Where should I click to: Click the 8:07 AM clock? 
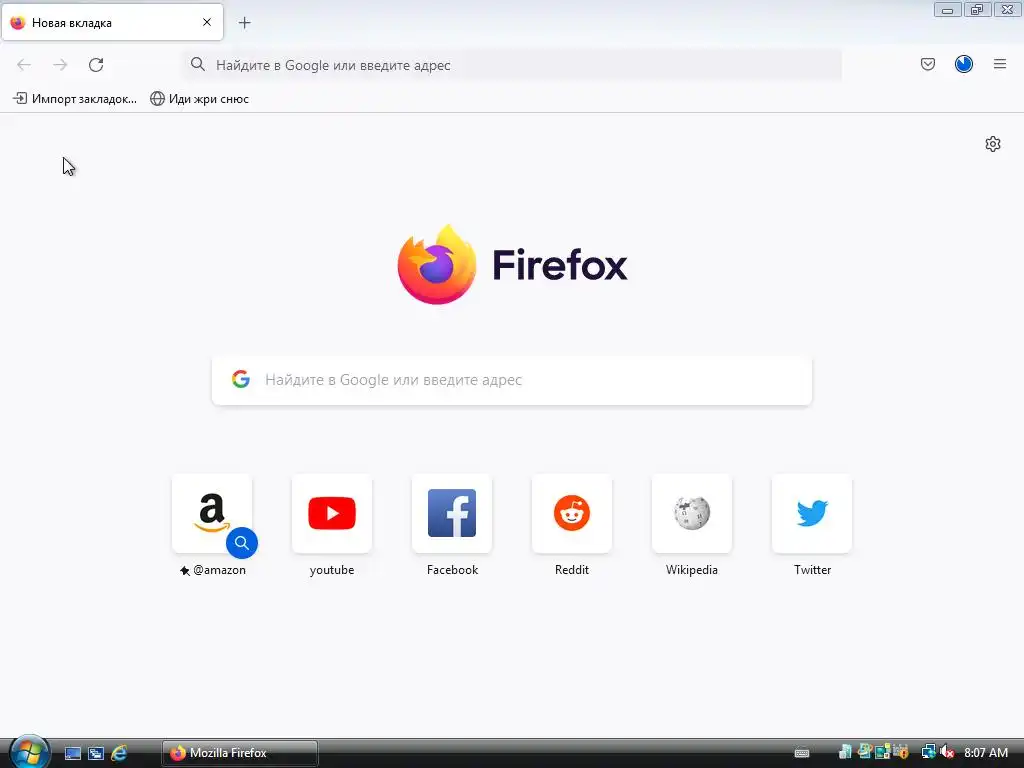[986, 753]
